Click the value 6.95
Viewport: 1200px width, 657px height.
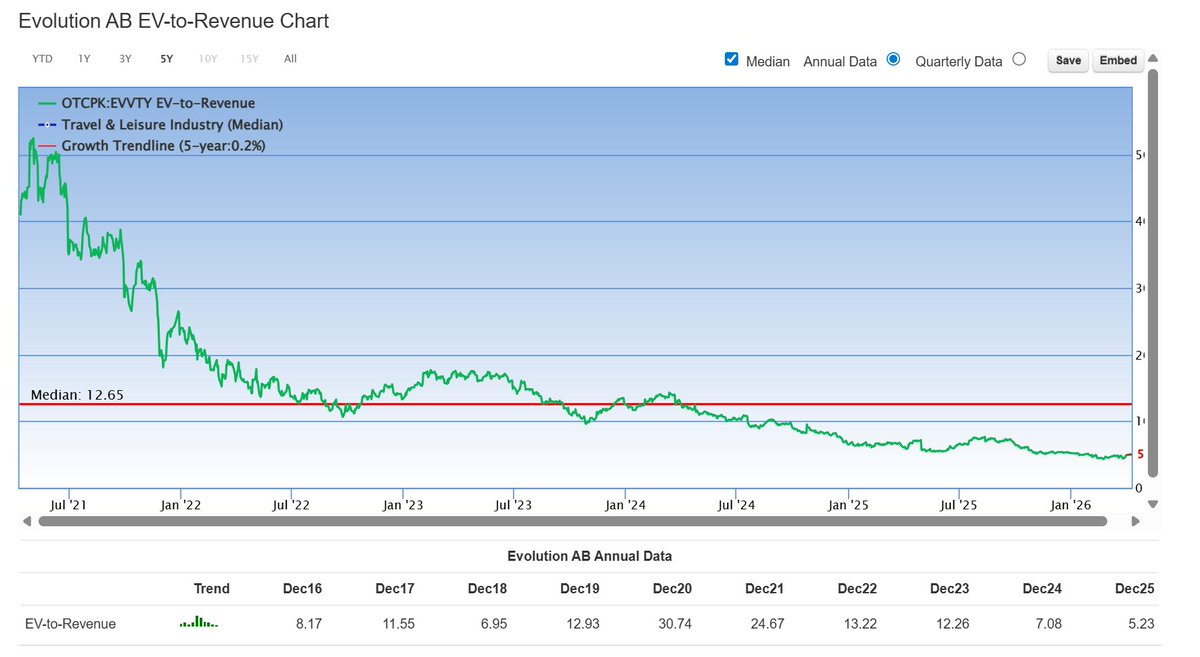pos(493,624)
